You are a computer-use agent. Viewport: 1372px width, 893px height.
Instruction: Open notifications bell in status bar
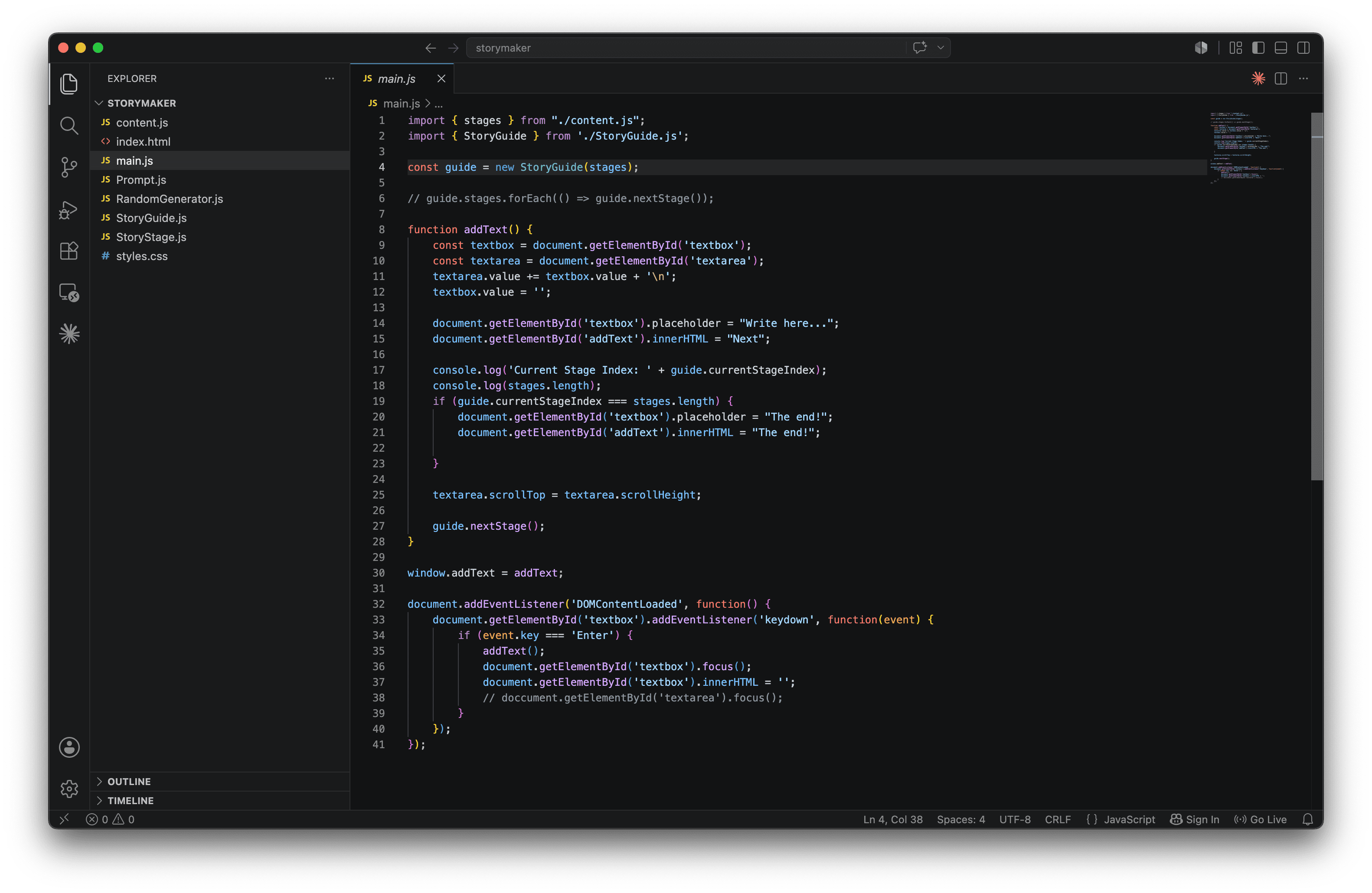tap(1307, 819)
